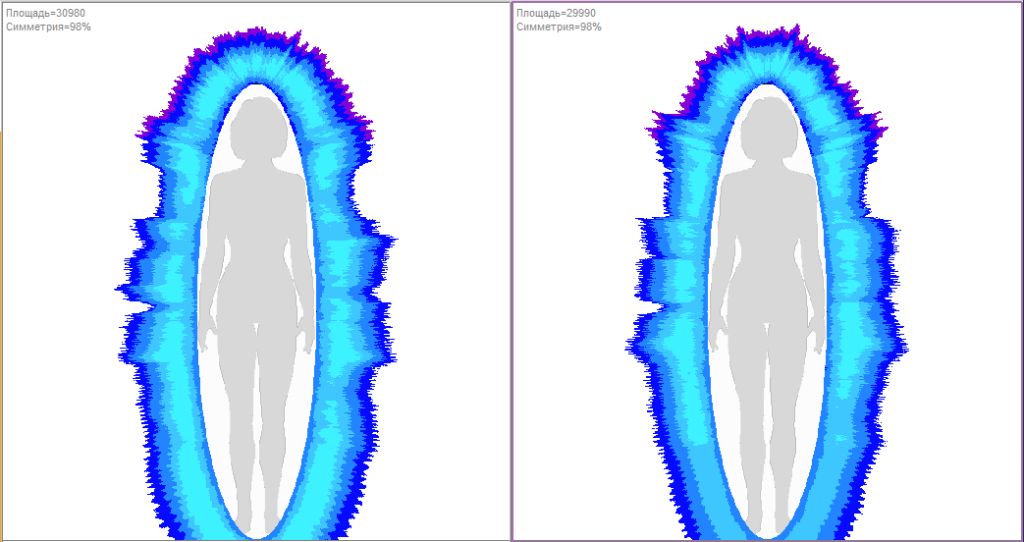Click the blue oval outline above the left figure's head

[x=259, y=86]
